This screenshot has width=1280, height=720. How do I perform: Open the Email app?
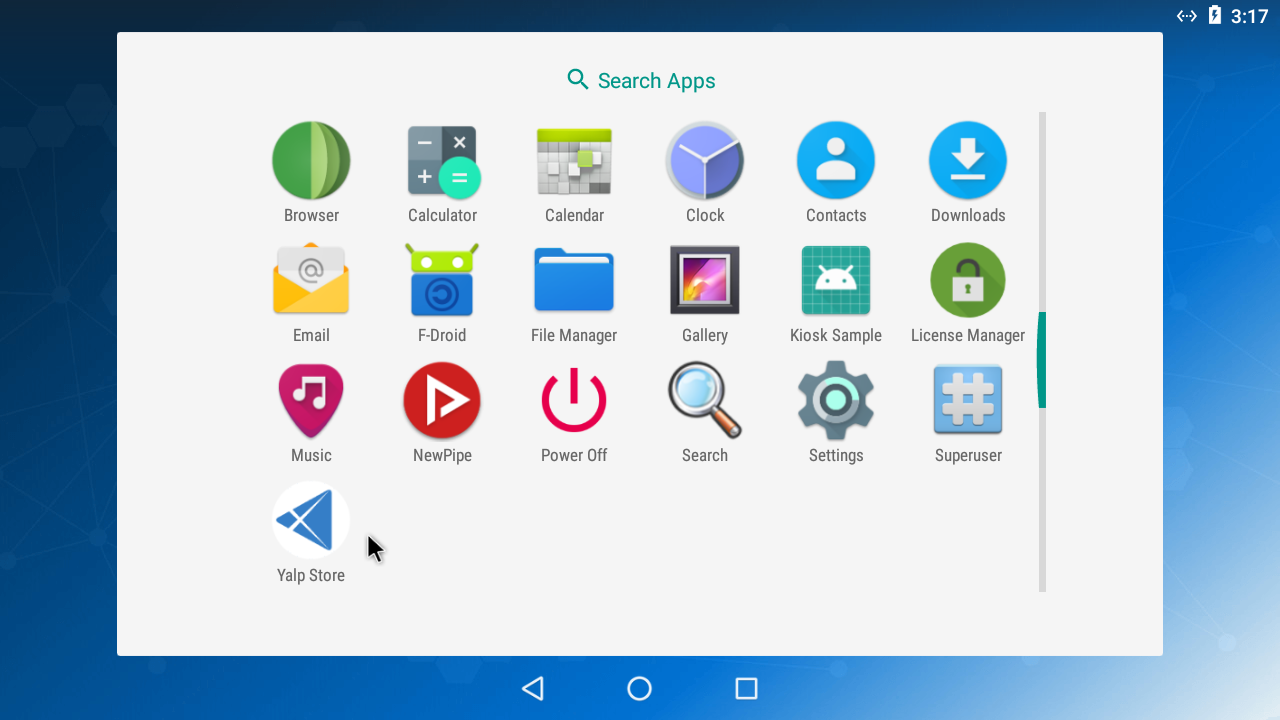(311, 280)
